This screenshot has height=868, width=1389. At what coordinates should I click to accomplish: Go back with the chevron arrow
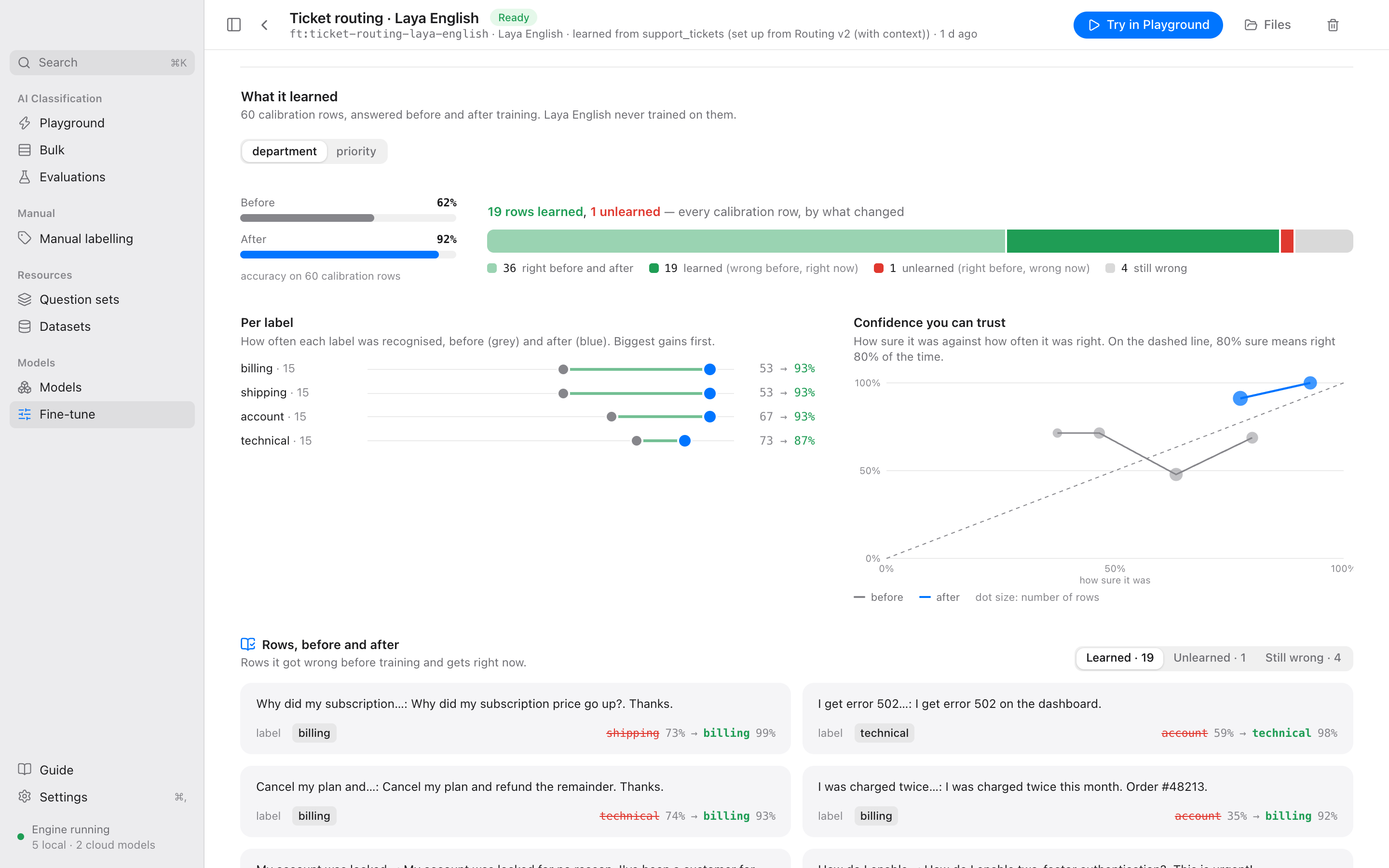[265, 25]
